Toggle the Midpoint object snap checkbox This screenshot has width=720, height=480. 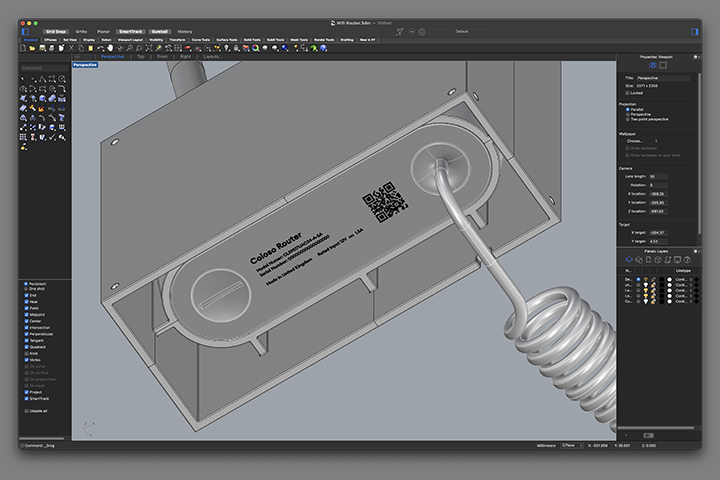tap(26, 315)
